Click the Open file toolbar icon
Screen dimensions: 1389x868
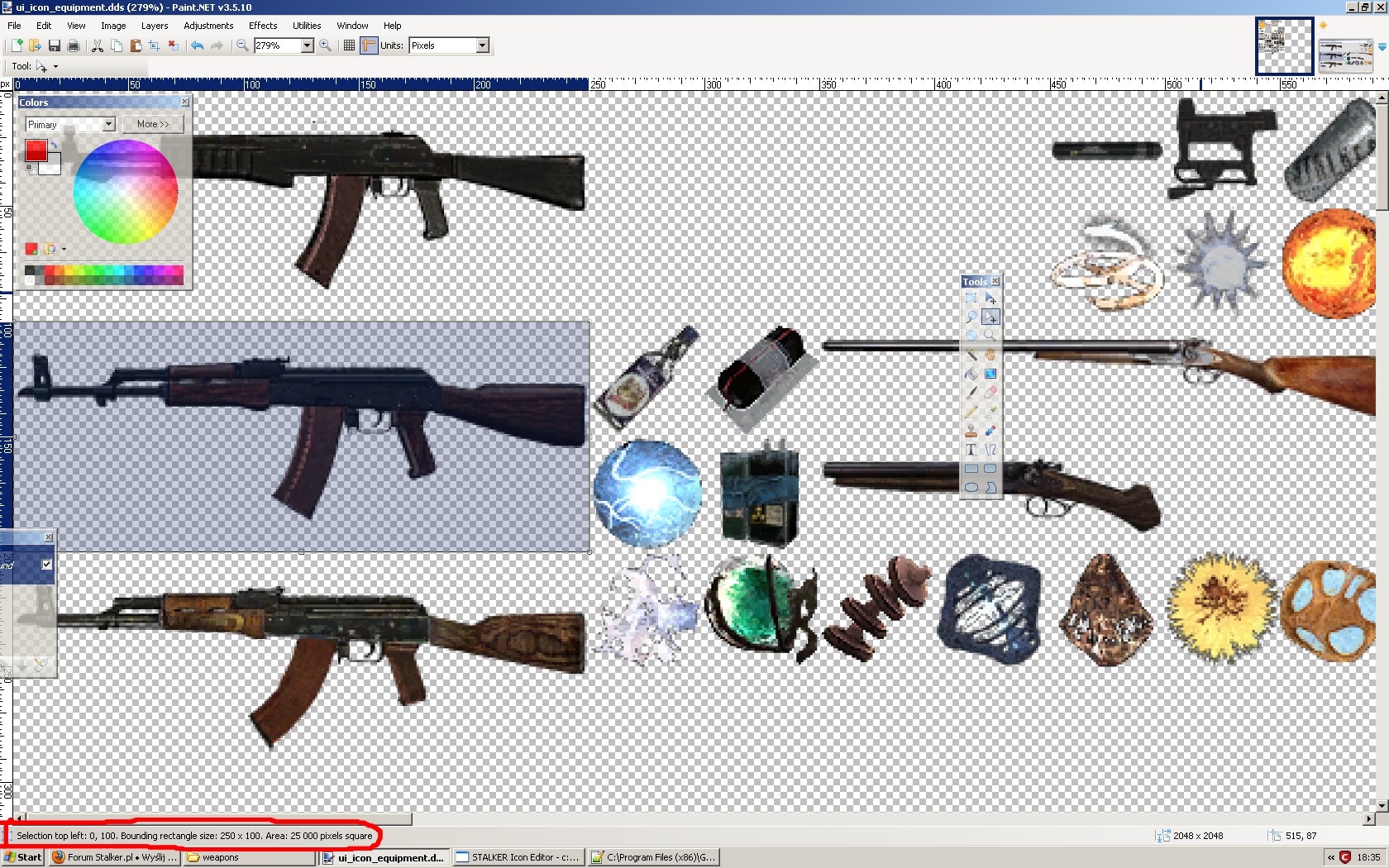[35, 45]
